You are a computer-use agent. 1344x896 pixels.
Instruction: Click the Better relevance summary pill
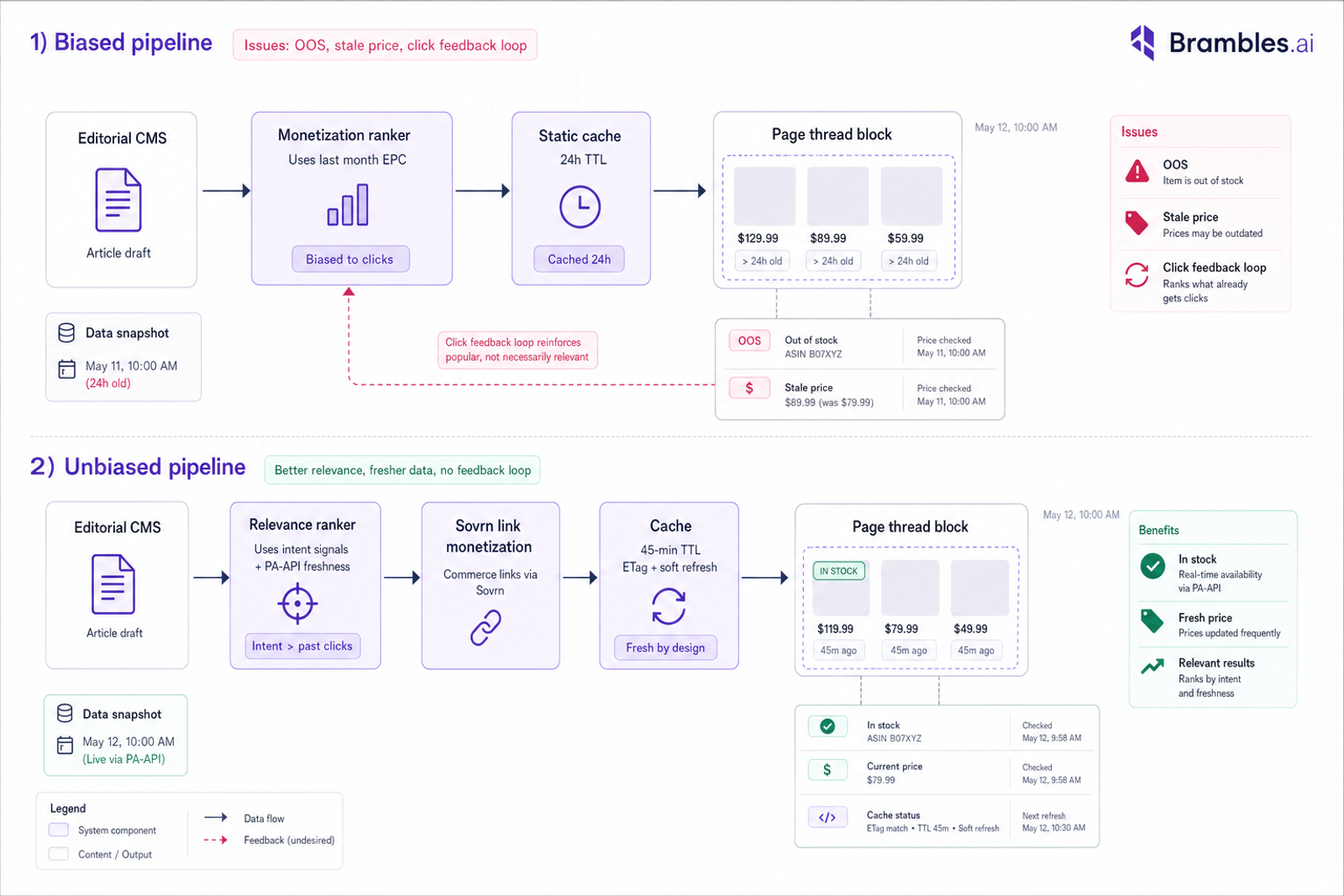[x=402, y=470]
